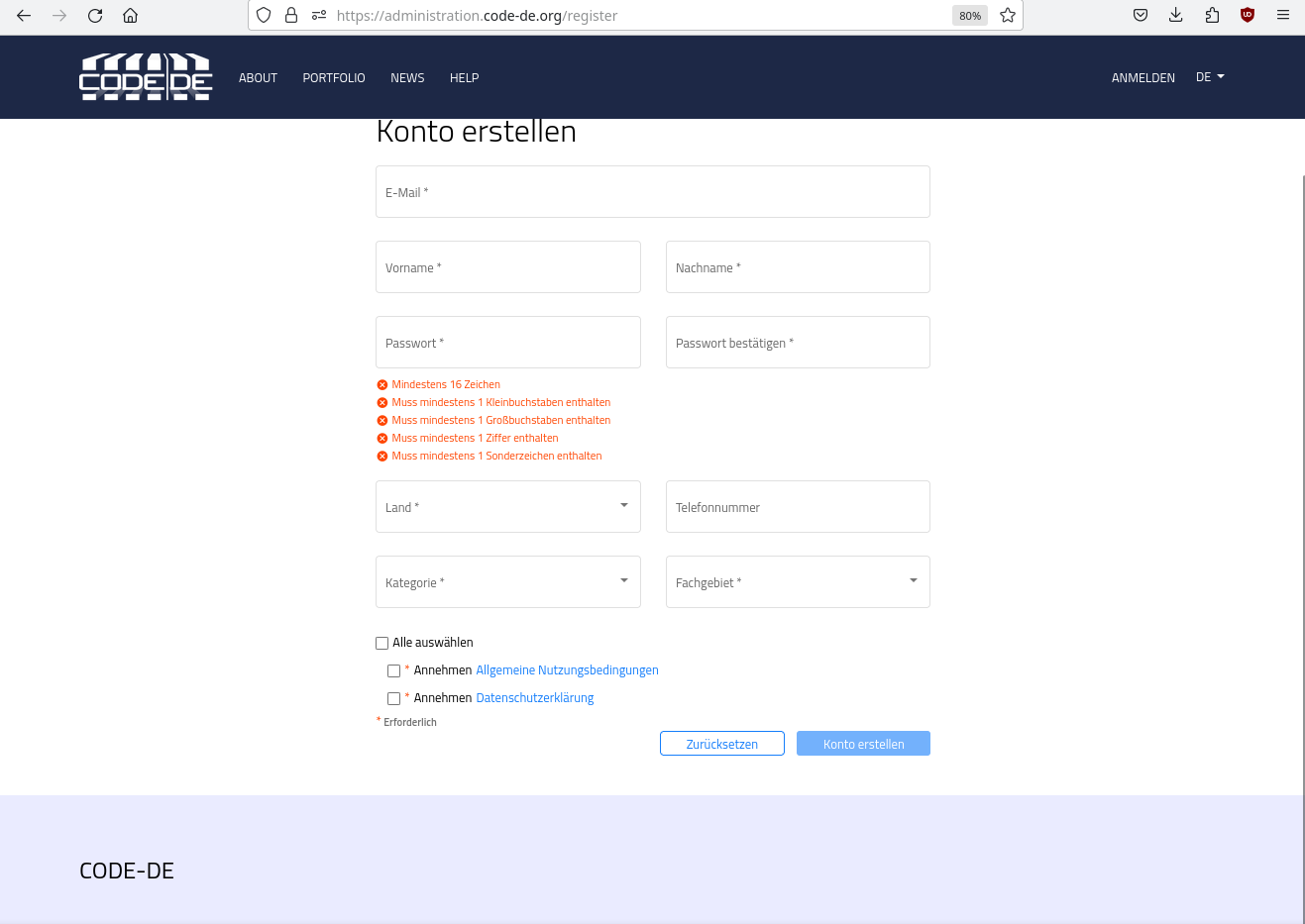Accept Allgemeine Nutzungsbedingungen checkbox
Viewport: 1305px width, 924px height.
tap(394, 670)
